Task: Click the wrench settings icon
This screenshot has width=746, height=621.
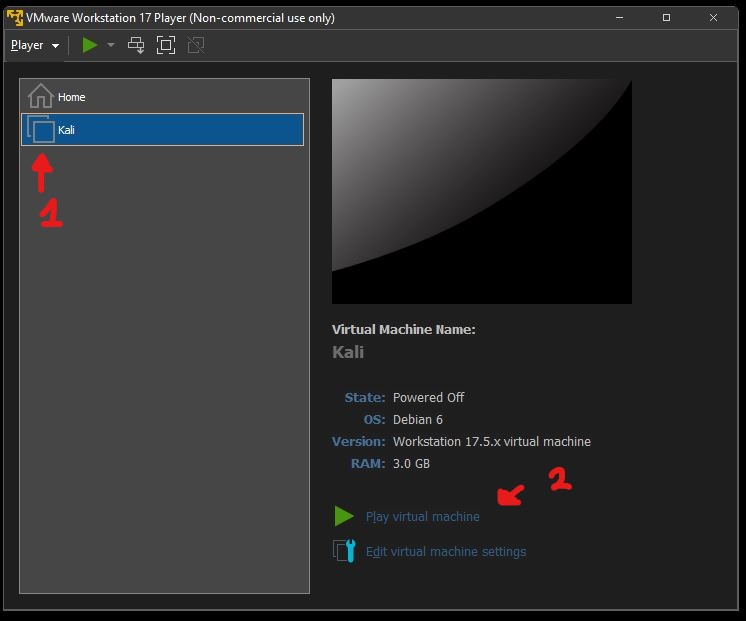Action: 344,551
